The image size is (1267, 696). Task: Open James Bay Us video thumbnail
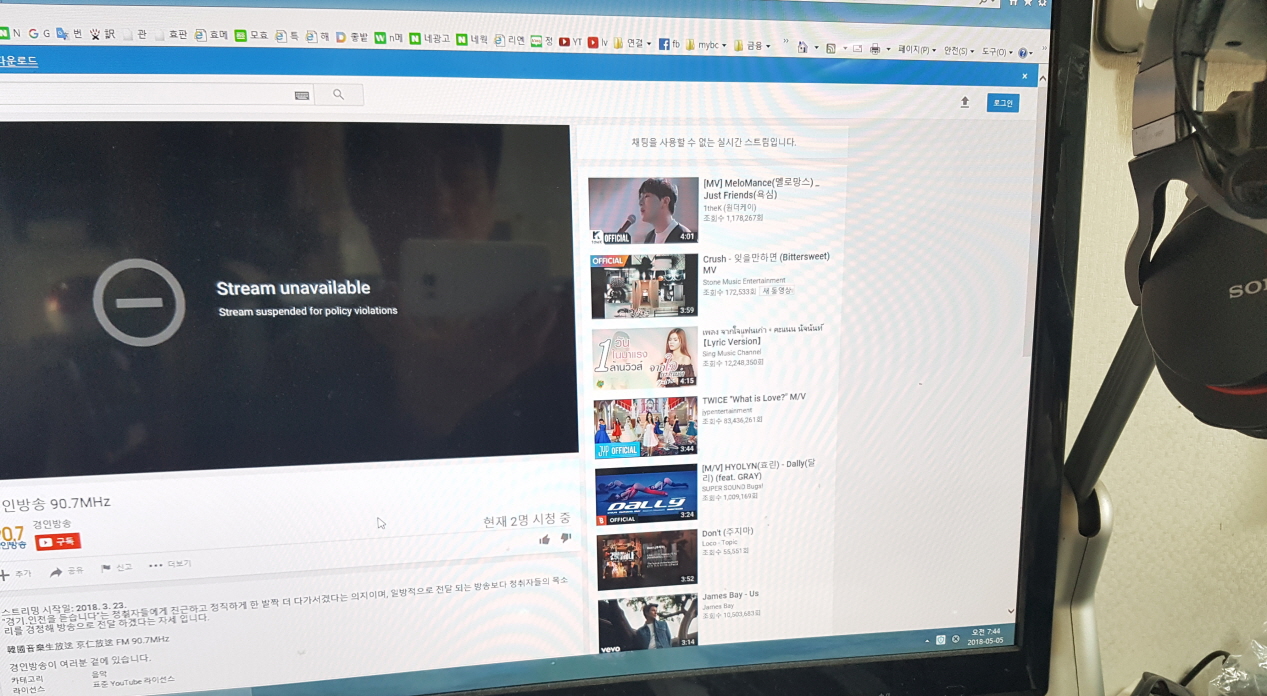click(648, 624)
